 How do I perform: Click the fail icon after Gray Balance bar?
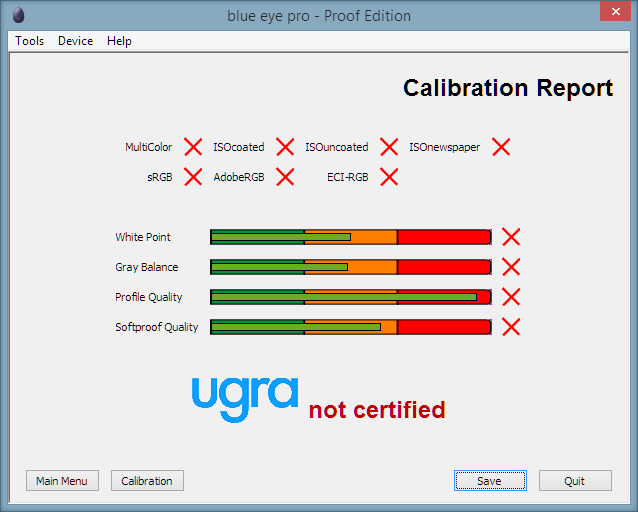point(511,267)
